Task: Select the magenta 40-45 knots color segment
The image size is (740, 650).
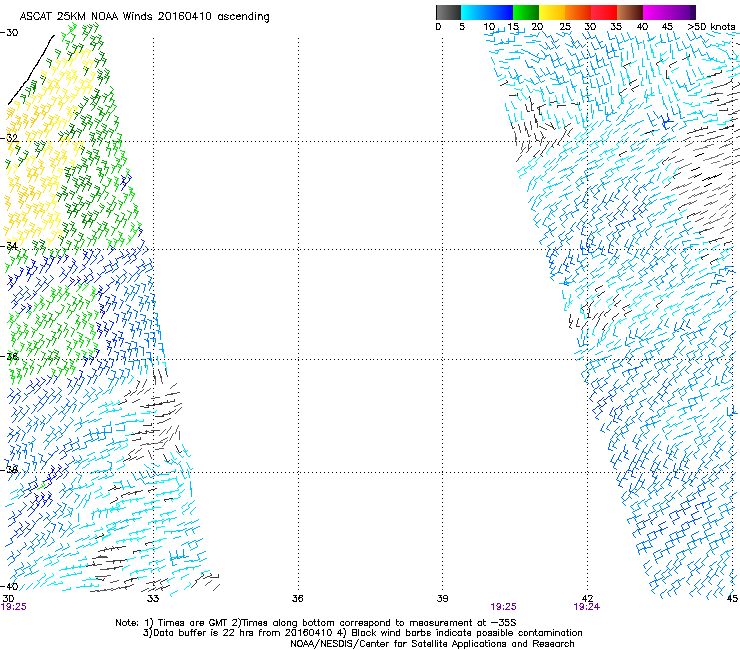Action: tap(656, 12)
